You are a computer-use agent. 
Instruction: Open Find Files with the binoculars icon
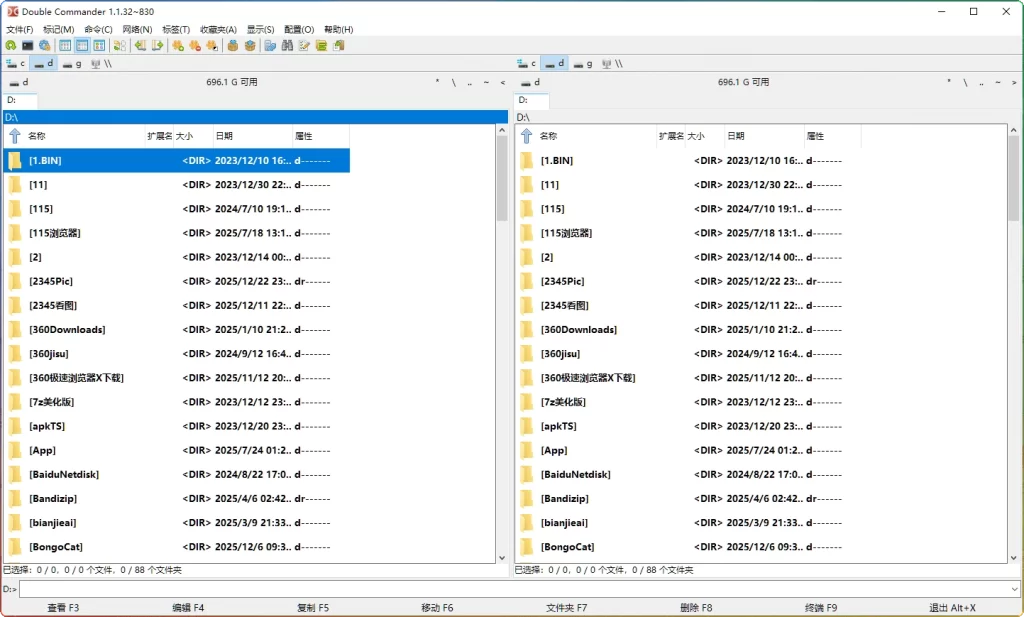[289, 45]
